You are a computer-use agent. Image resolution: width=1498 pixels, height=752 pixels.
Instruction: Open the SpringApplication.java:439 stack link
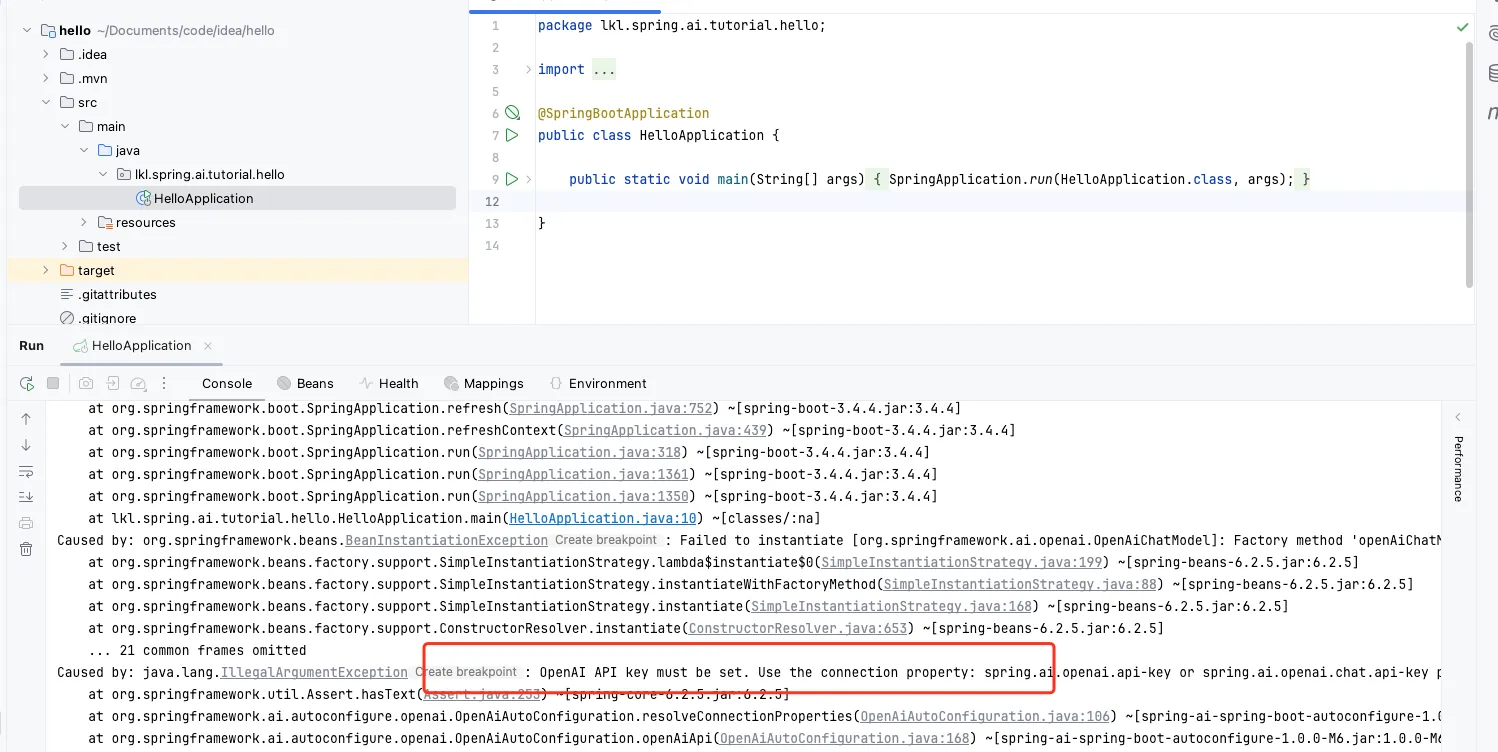point(665,431)
